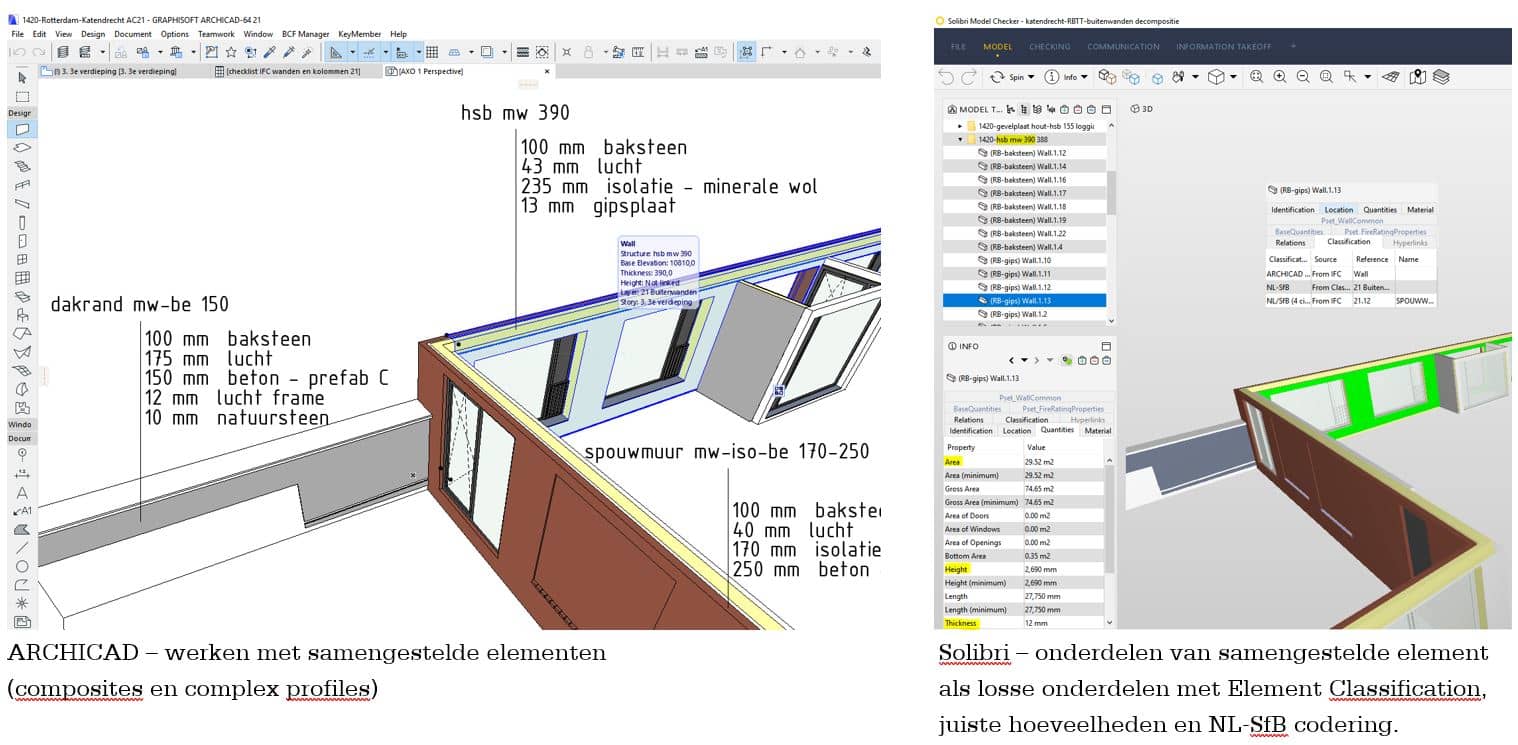Switch to Solibri COMMUNICATION tab
Viewport: 1518px width, 745px height.
pyautogui.click(x=1124, y=46)
